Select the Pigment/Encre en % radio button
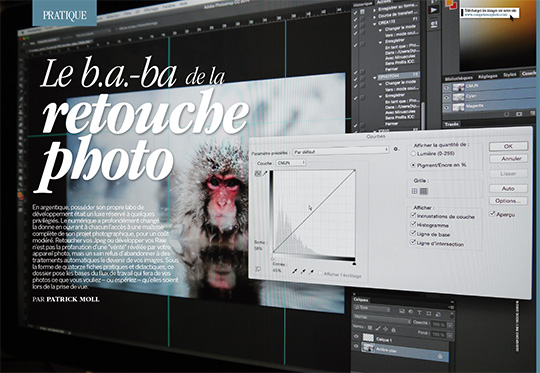Image resolution: width=540 pixels, height=373 pixels. [413, 165]
